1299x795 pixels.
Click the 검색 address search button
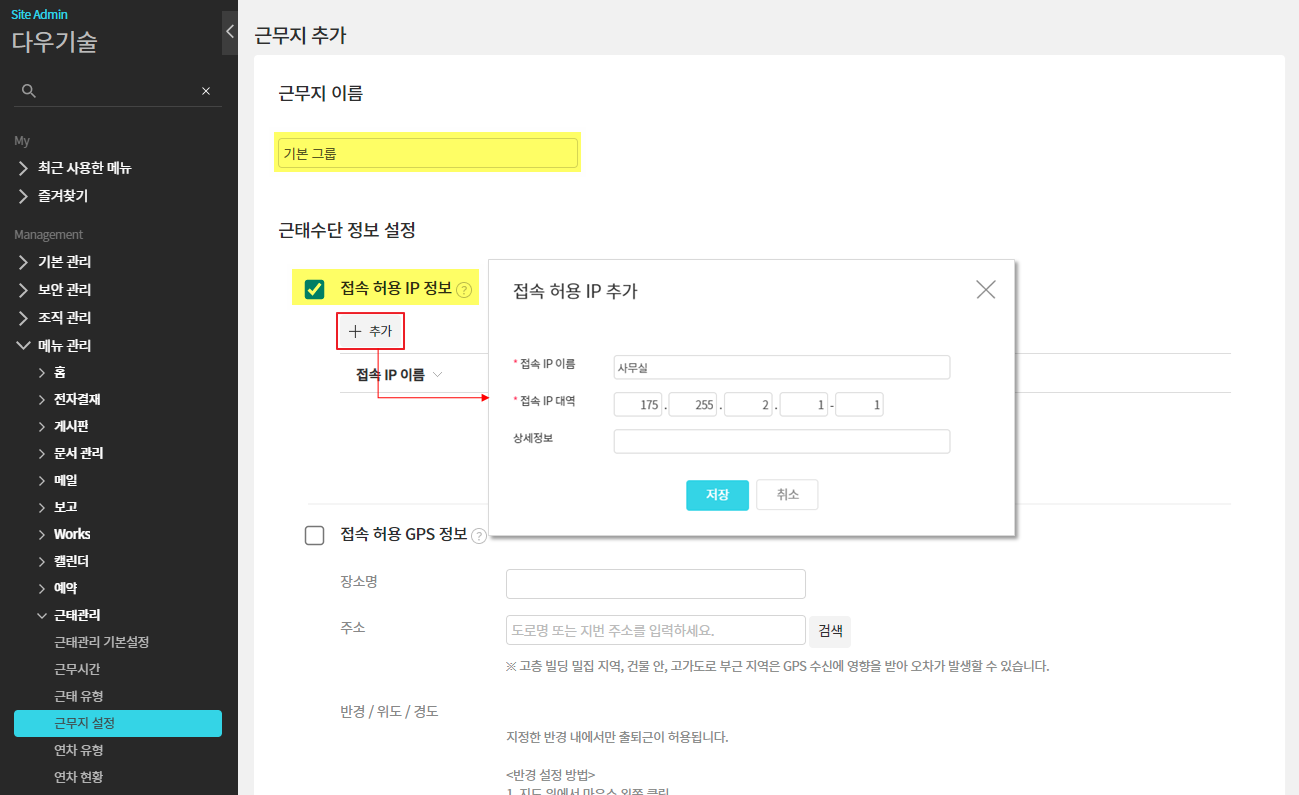[830, 631]
